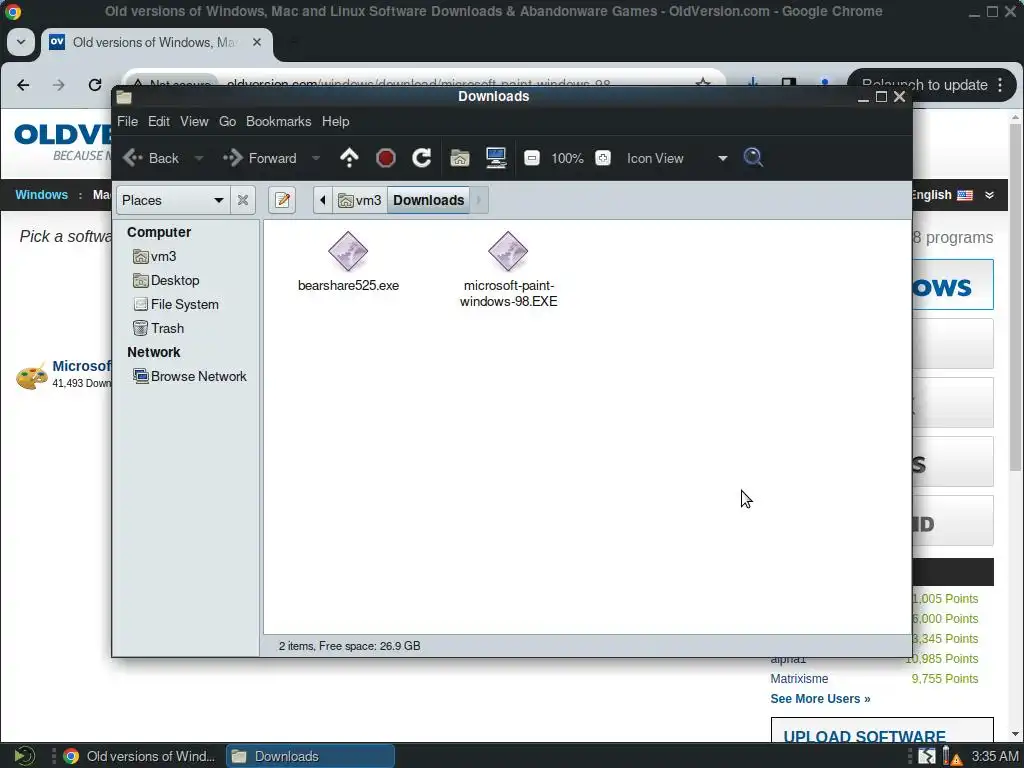Open the Places sidebar selector dropdown
The width and height of the screenshot is (1024, 768).
click(173, 200)
